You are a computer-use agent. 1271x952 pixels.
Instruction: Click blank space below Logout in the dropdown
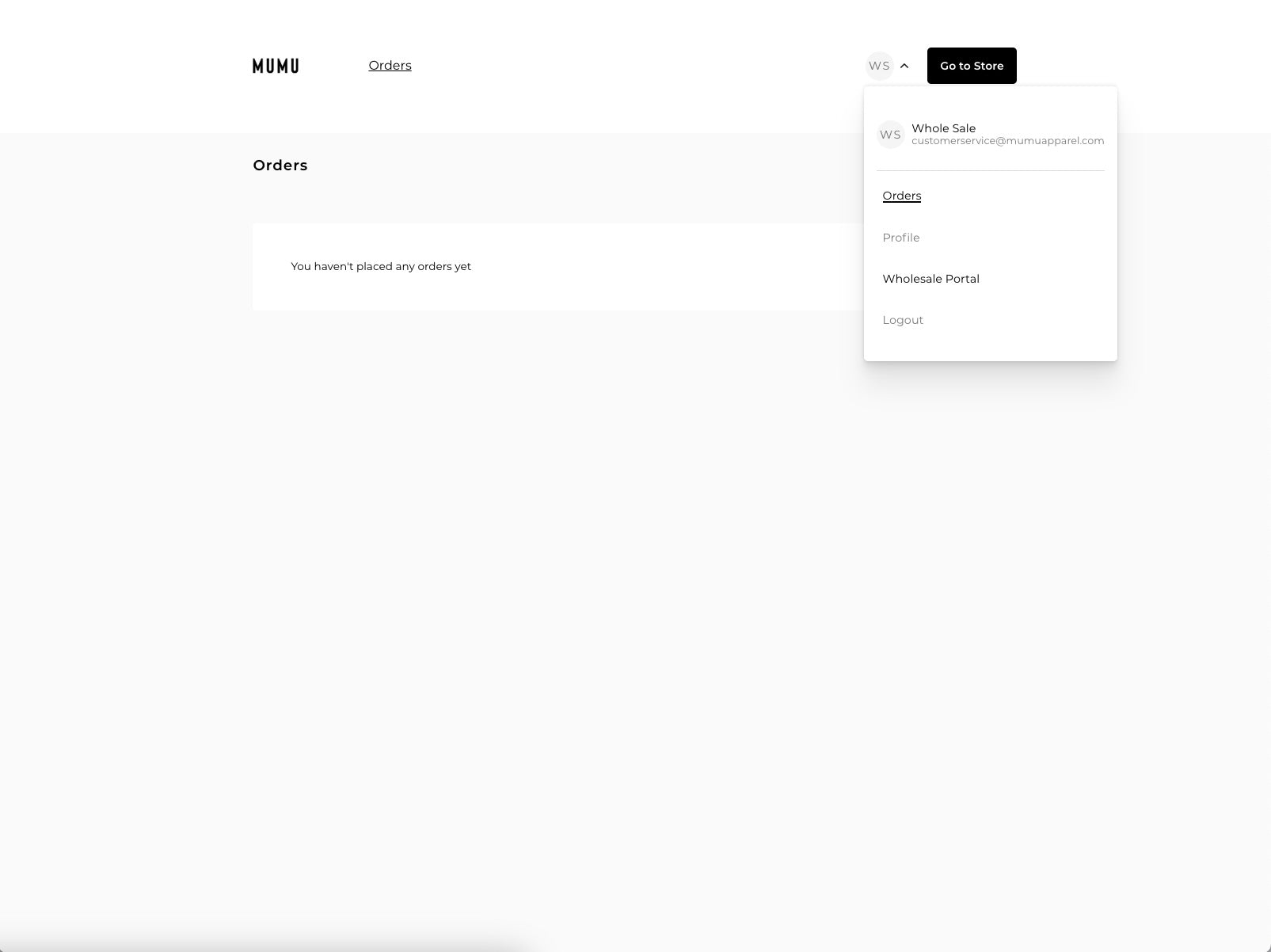click(x=990, y=345)
